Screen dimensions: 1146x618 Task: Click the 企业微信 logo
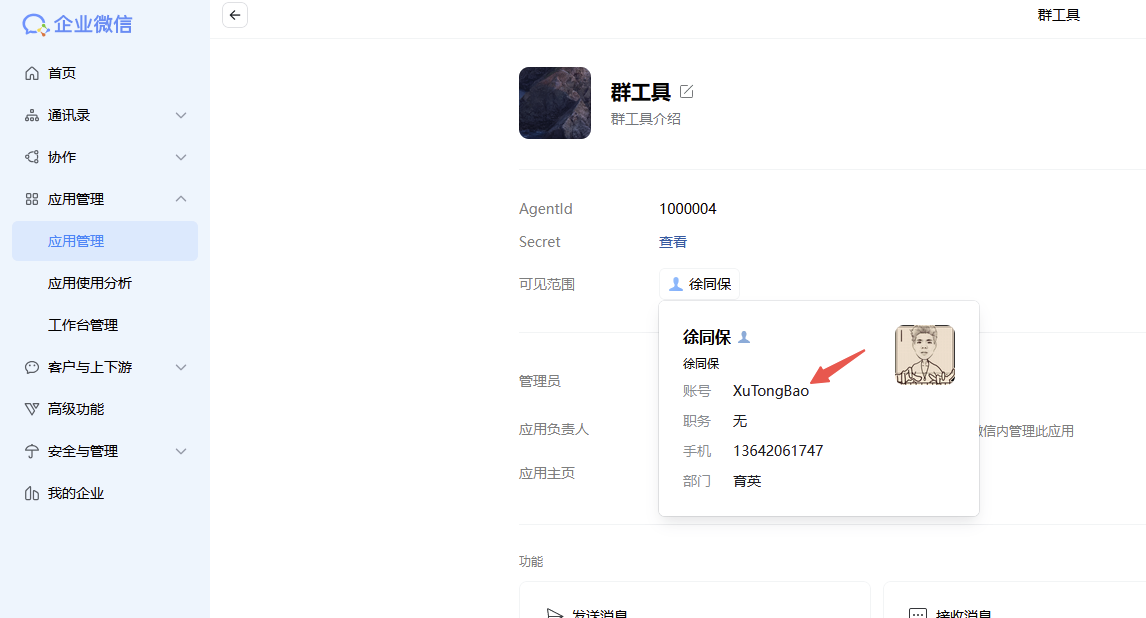pos(77,24)
